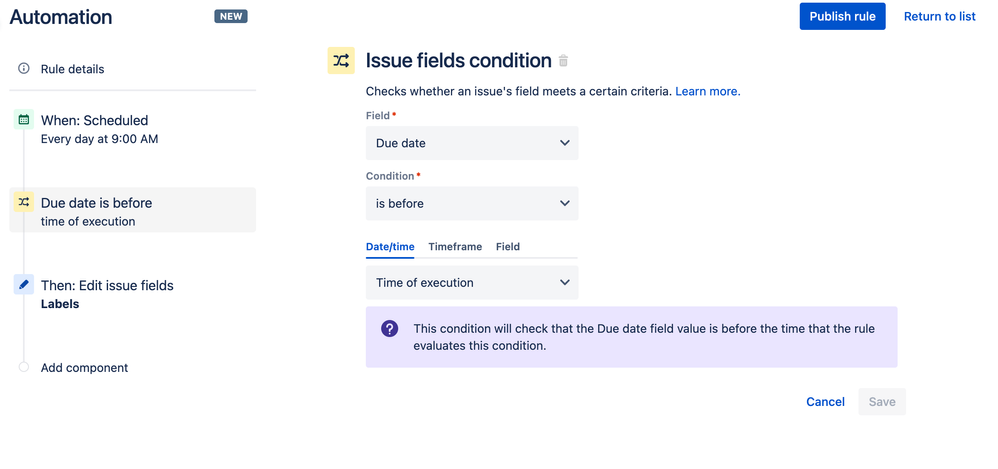The height and width of the screenshot is (469, 998).
Task: Cancel the condition changes
Action: click(825, 402)
